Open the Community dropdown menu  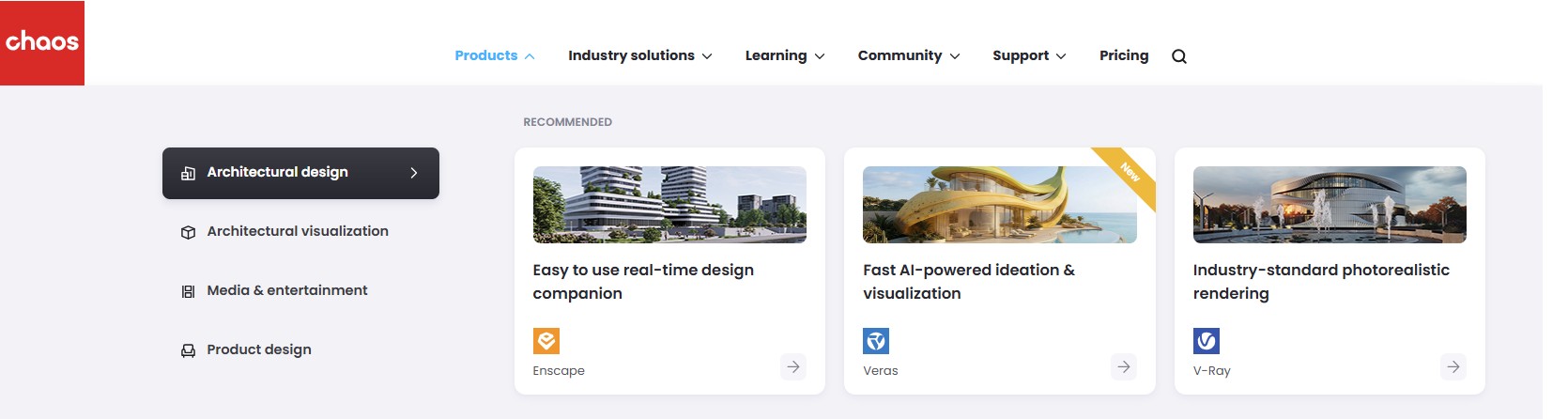tap(908, 55)
